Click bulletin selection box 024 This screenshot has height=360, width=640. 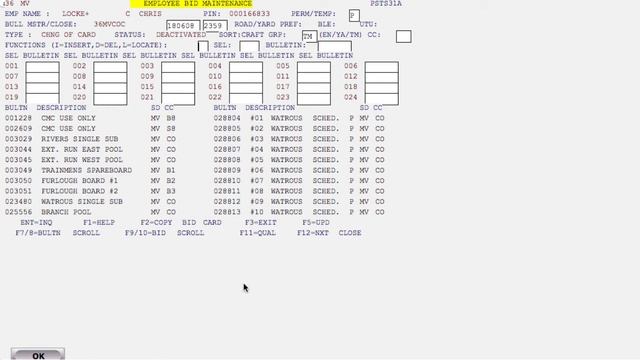click(382, 98)
